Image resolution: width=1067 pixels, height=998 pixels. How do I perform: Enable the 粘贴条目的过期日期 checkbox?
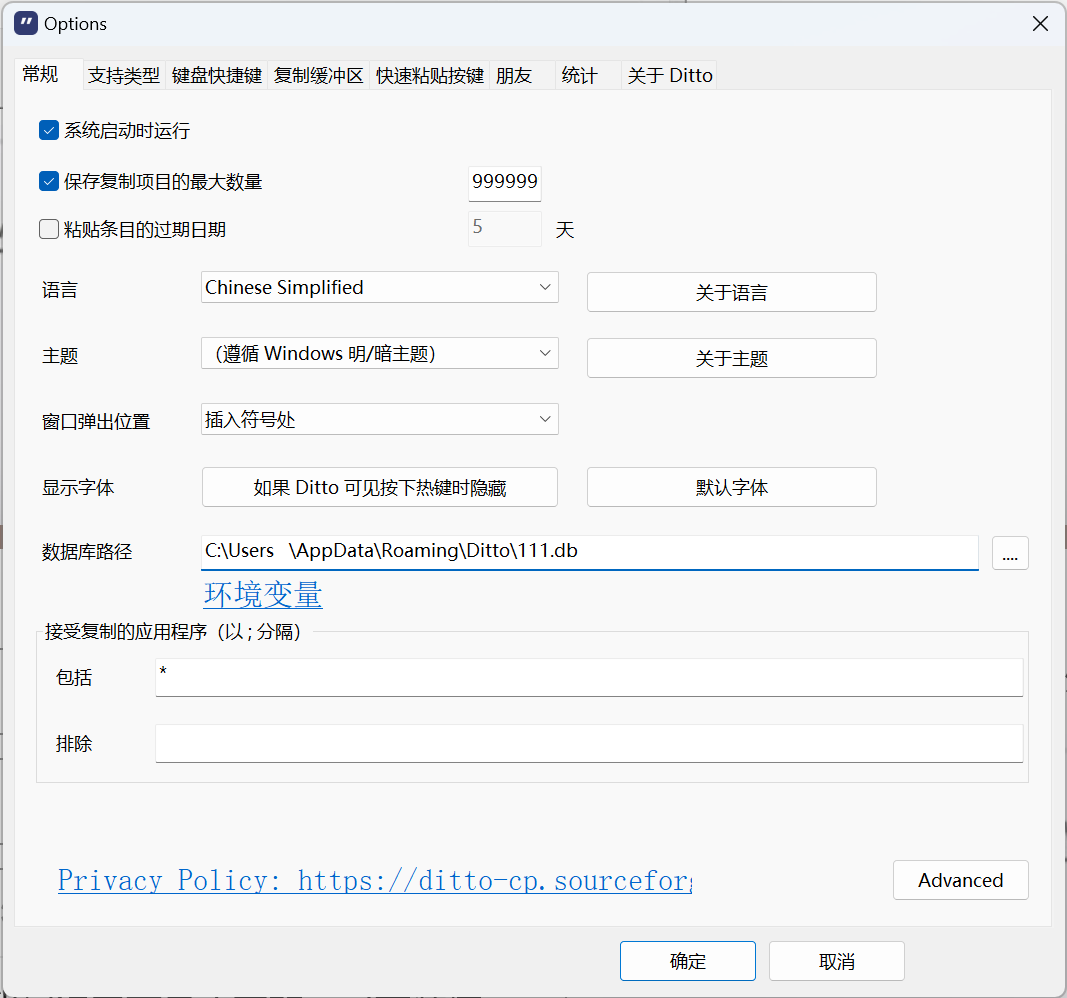click(49, 230)
